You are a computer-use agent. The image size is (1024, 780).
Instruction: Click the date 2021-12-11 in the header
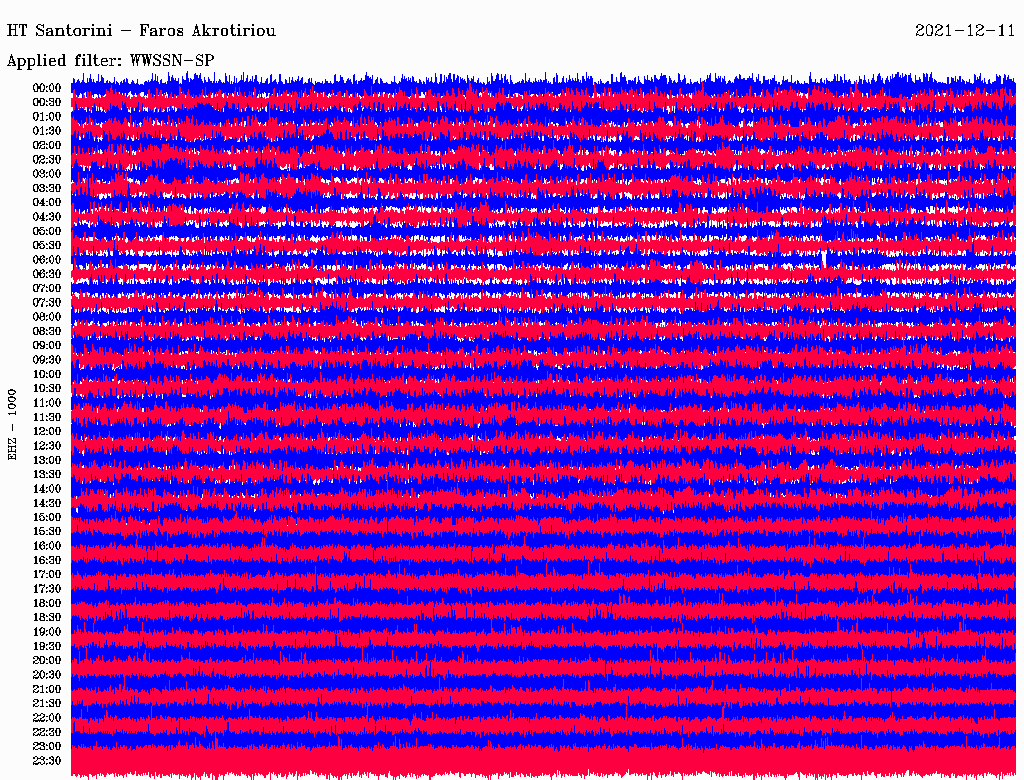click(x=965, y=31)
